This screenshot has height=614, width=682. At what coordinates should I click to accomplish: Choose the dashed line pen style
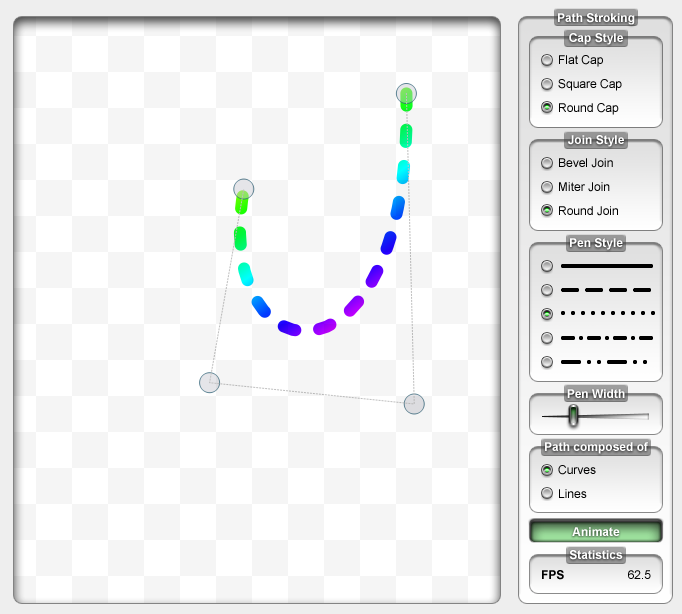(547, 290)
